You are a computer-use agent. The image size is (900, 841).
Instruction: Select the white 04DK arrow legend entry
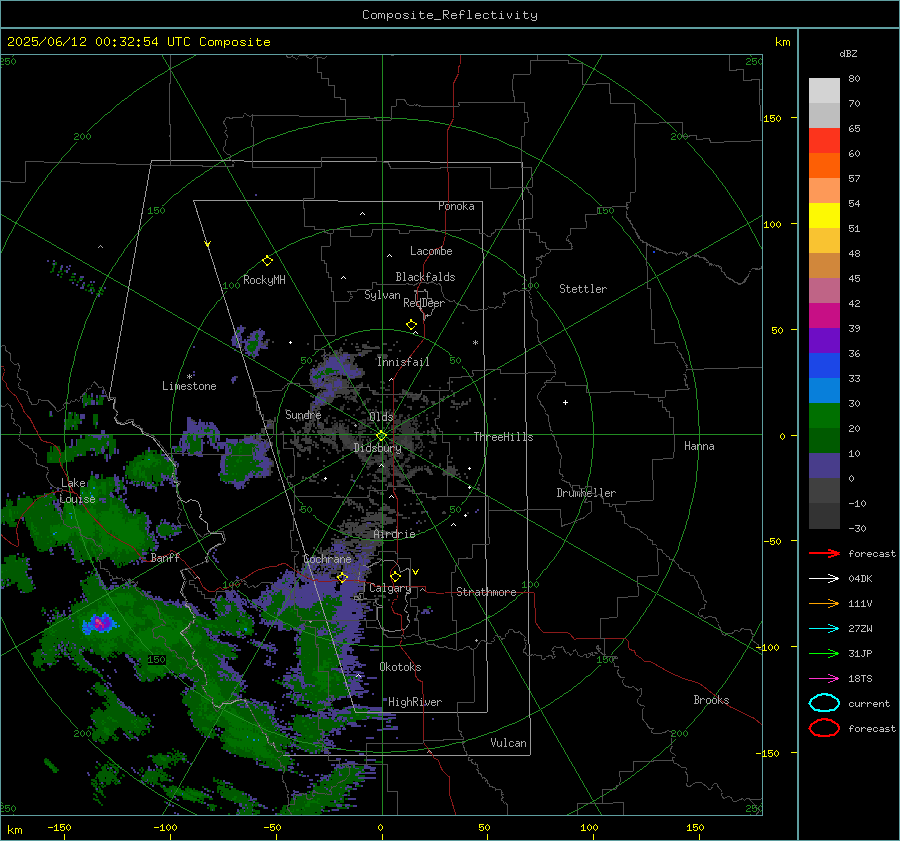[824, 578]
